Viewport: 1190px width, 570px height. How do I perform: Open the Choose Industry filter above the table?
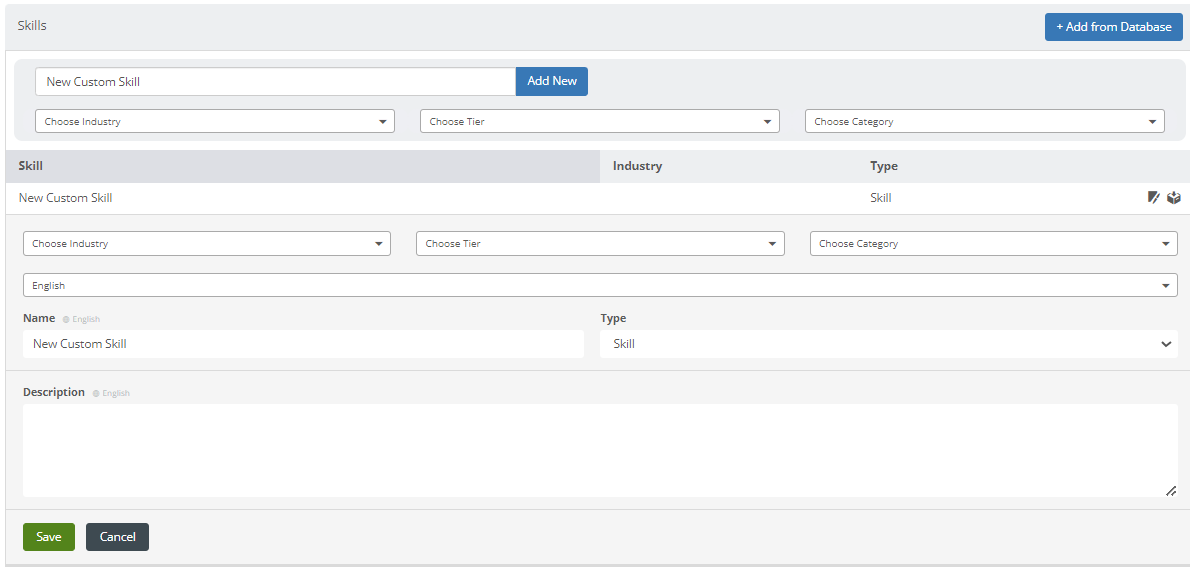pyautogui.click(x=215, y=122)
